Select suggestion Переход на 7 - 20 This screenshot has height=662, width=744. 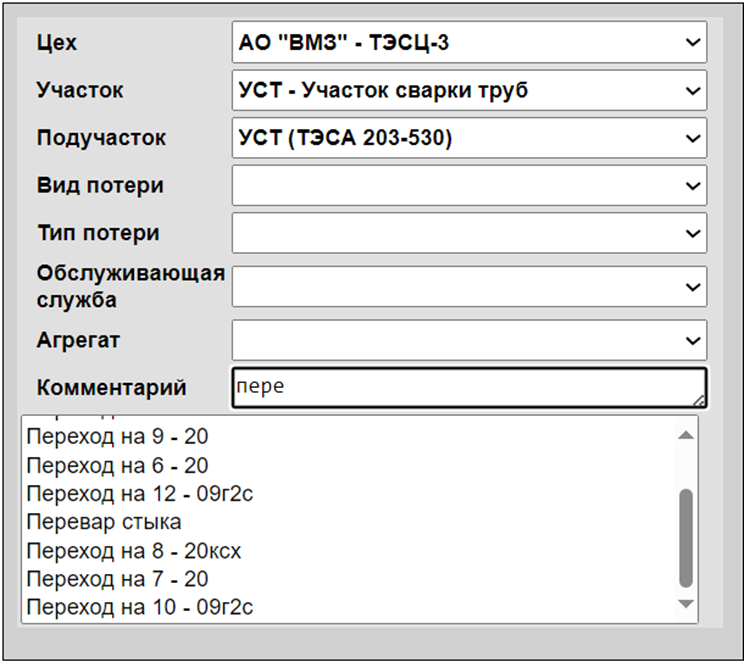click(x=117, y=578)
